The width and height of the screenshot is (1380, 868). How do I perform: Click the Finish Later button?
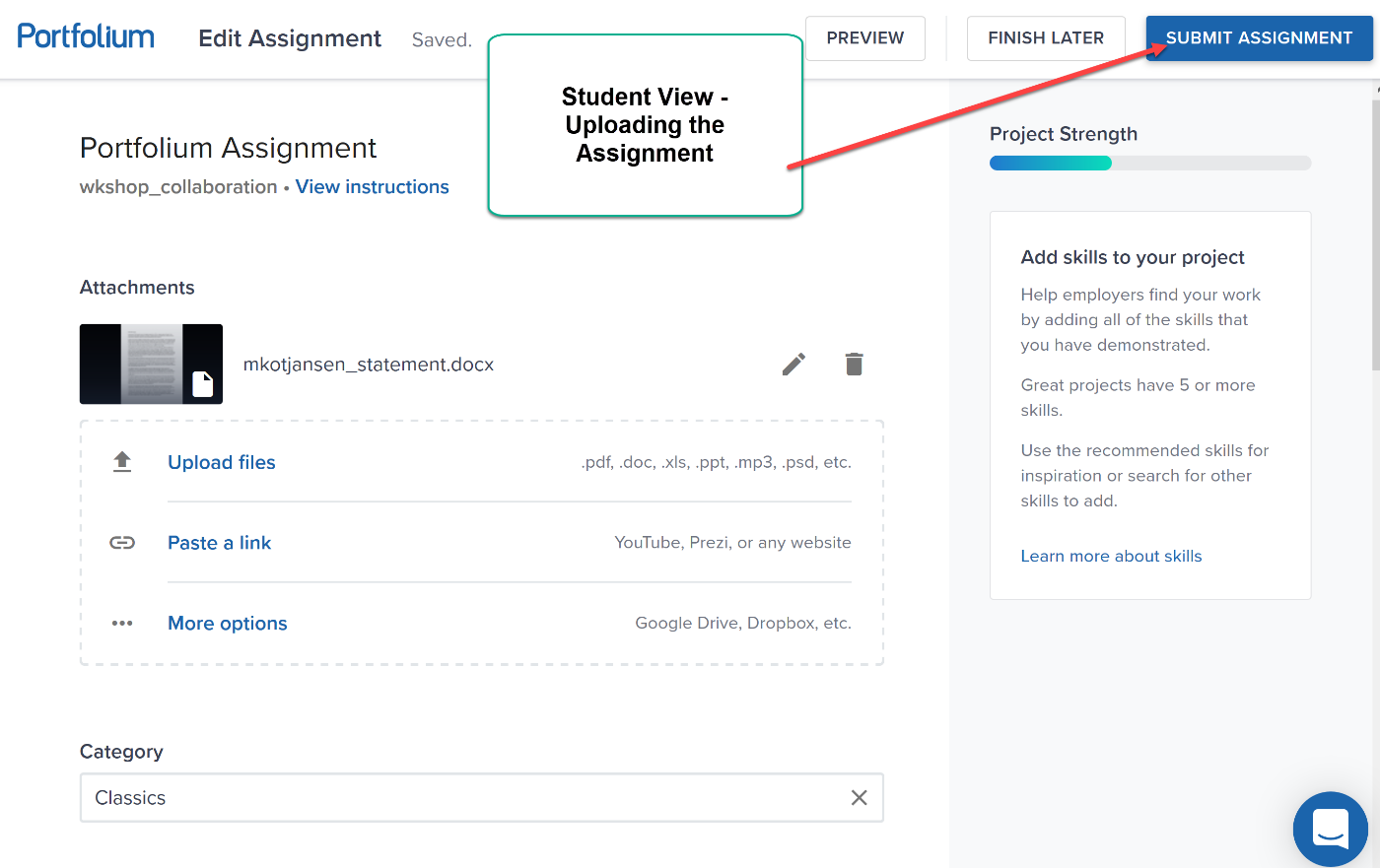(1045, 38)
